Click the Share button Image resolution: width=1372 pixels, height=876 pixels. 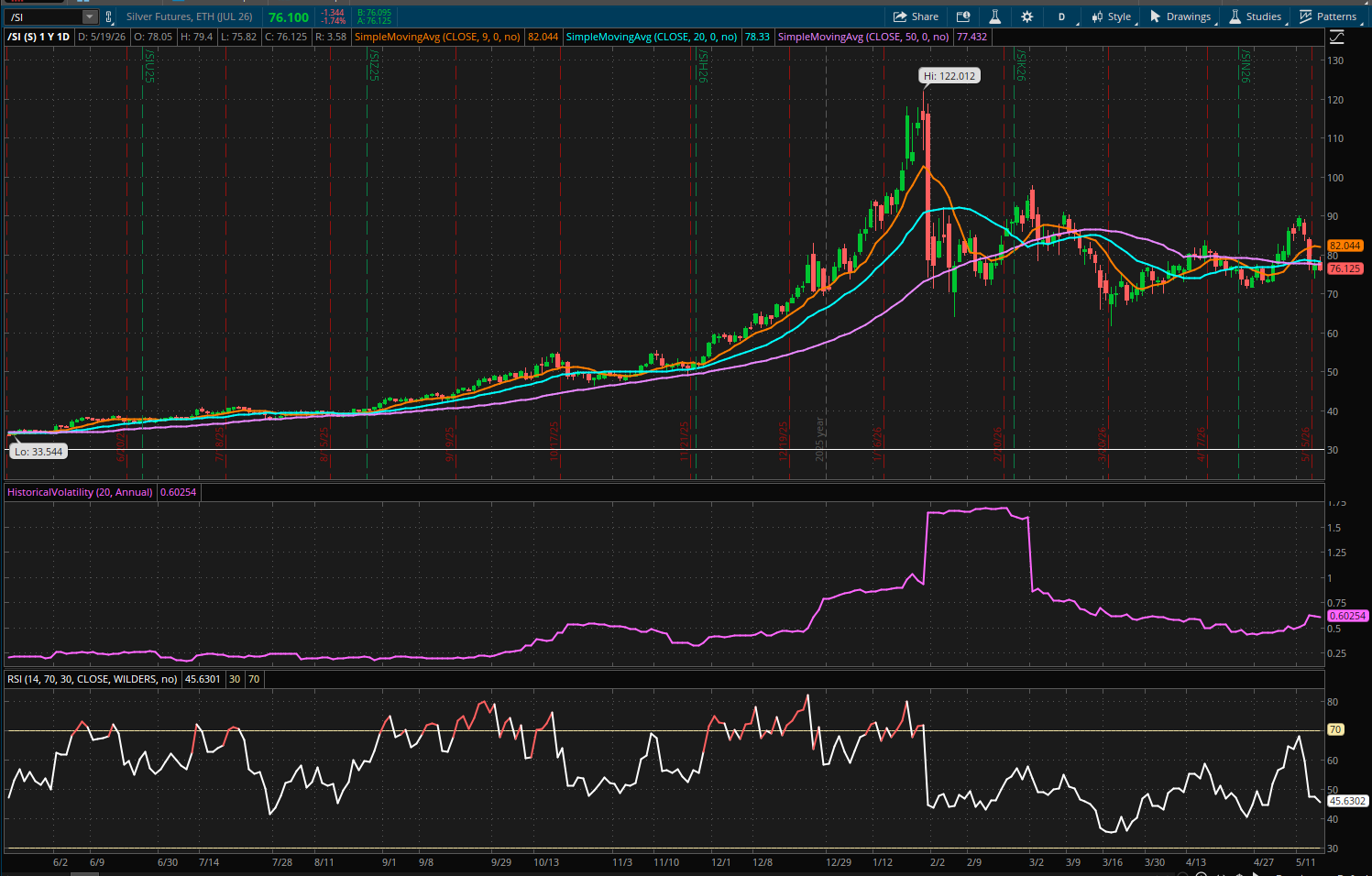tap(916, 16)
